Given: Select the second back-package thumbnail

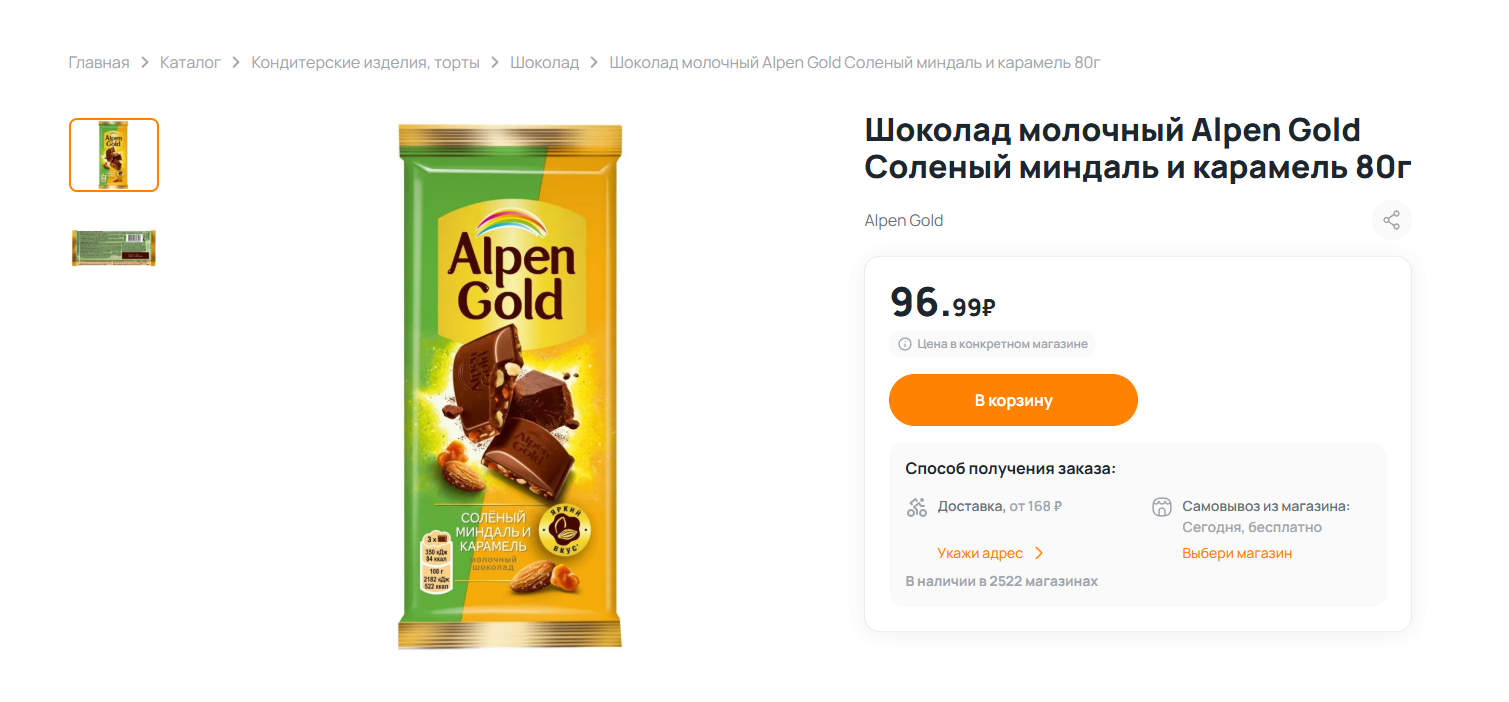Looking at the screenshot, I should (x=114, y=248).
